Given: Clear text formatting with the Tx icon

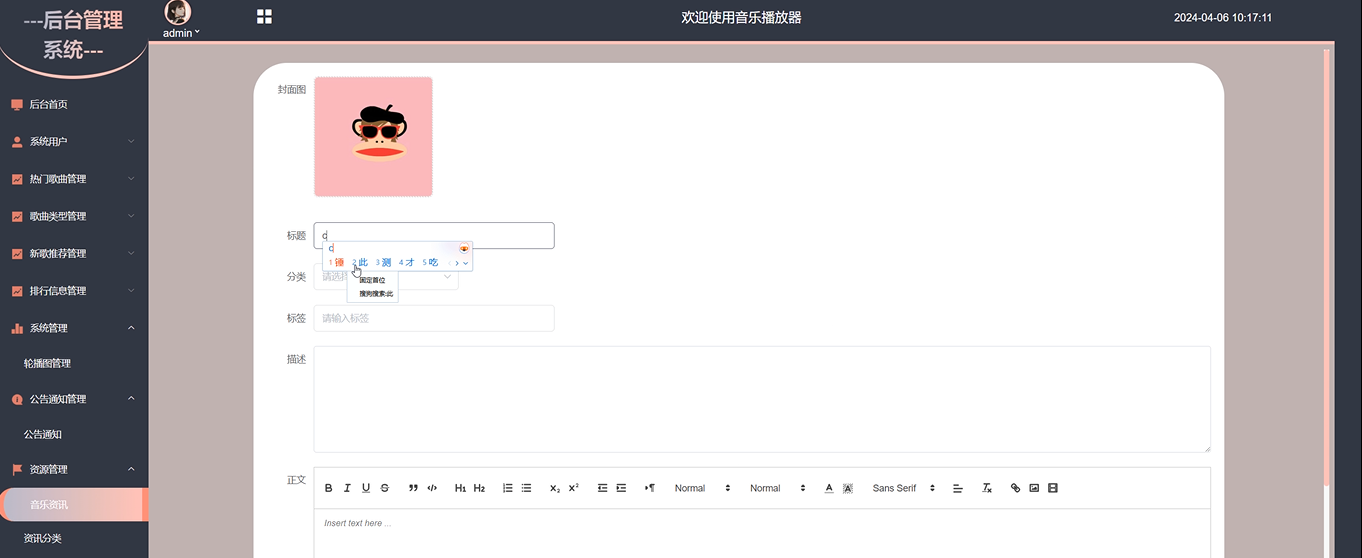Looking at the screenshot, I should (986, 488).
